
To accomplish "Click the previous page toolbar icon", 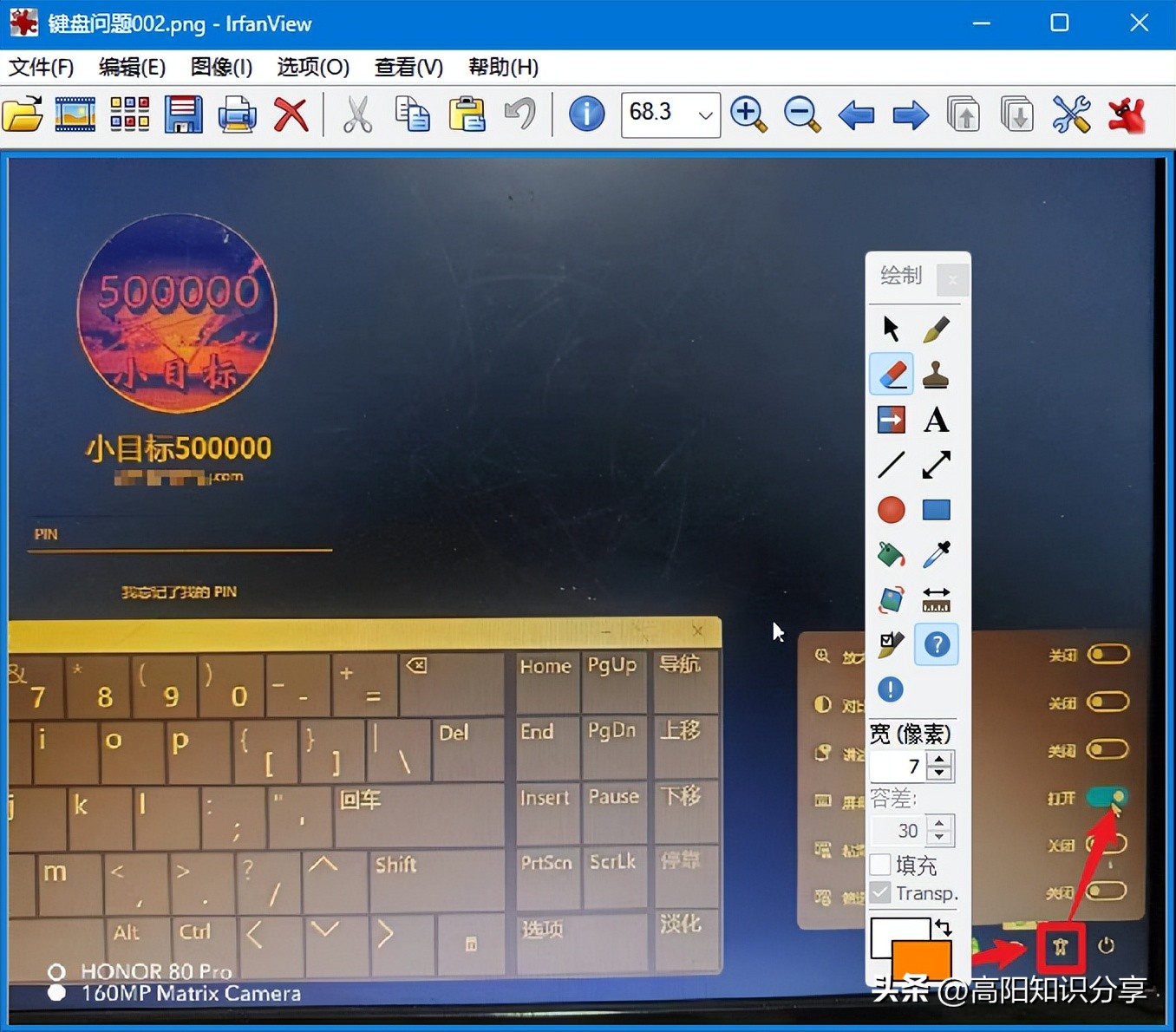I will click(x=964, y=114).
